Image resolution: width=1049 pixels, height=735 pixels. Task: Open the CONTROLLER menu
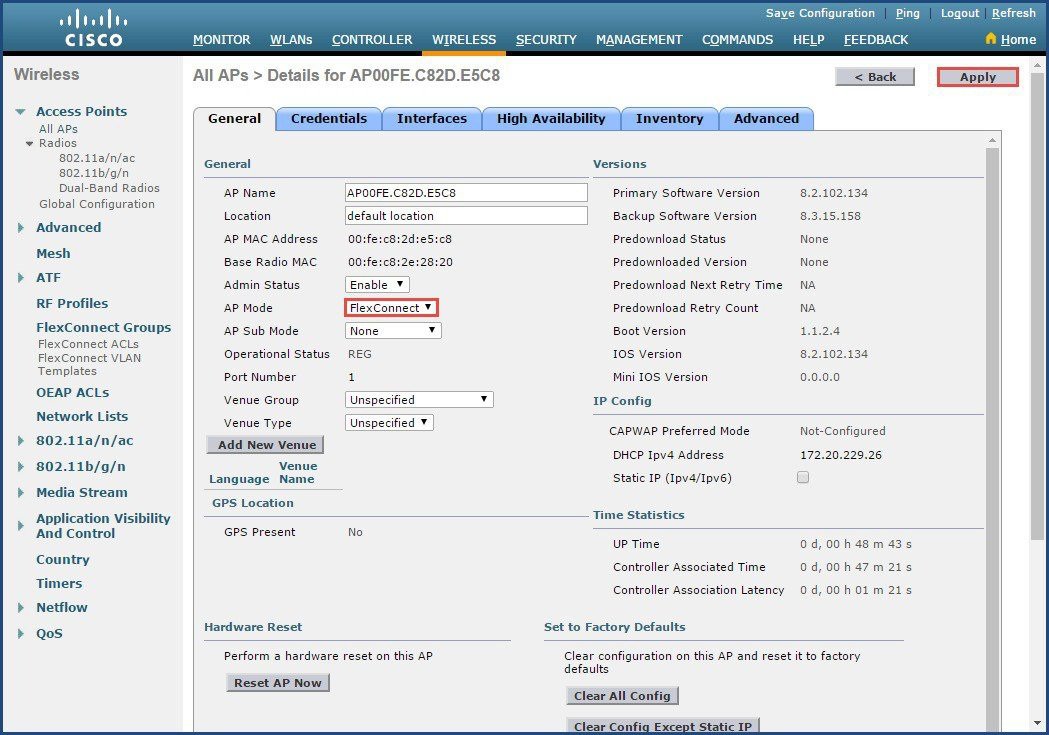tap(372, 40)
